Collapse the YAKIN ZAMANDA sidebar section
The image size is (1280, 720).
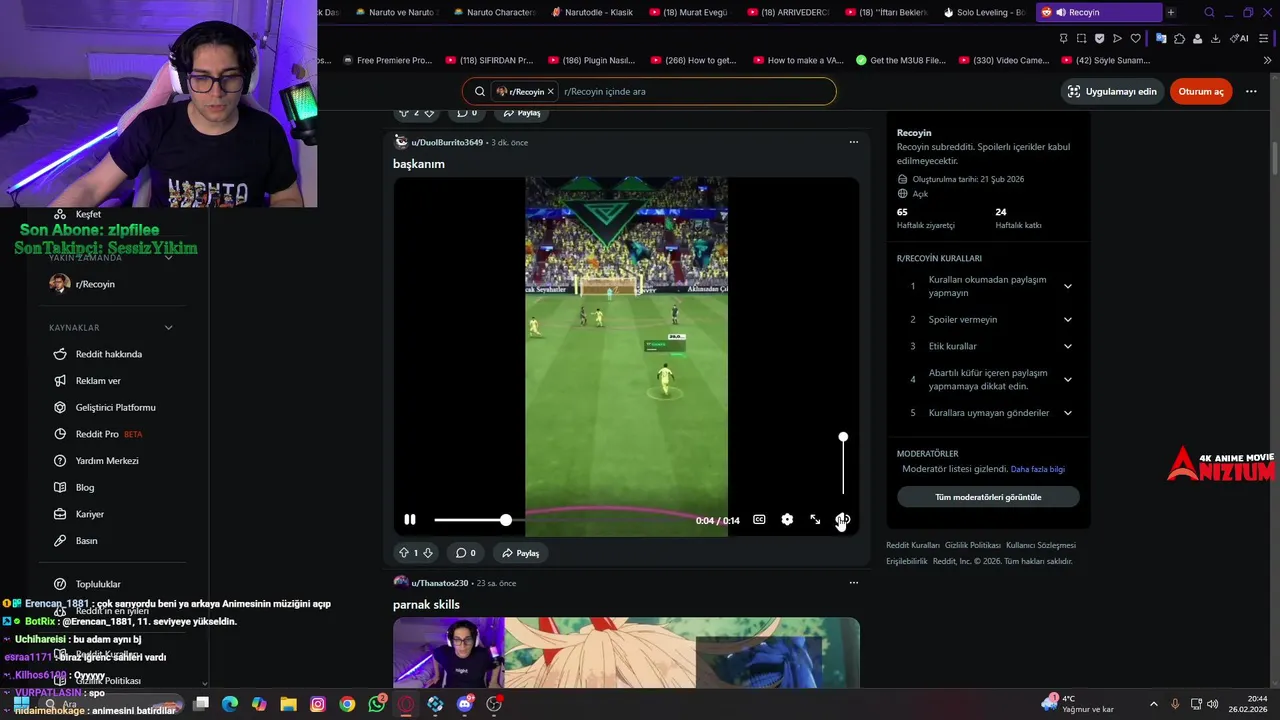[x=168, y=258]
